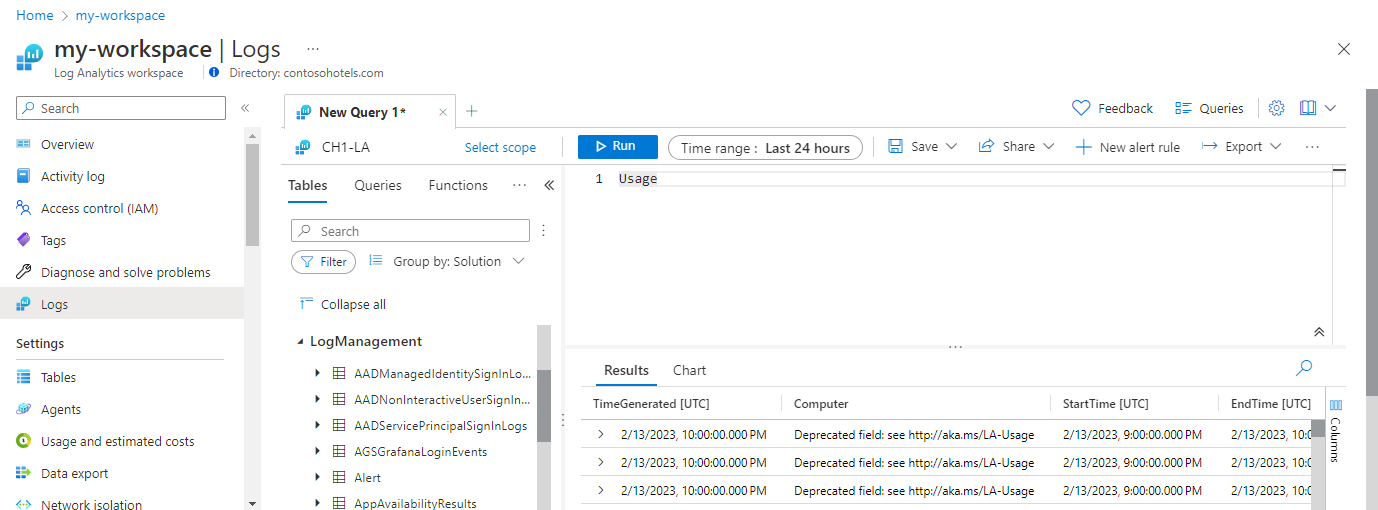The width and height of the screenshot is (1378, 510).
Task: Click the Select scope link
Action: (x=500, y=147)
